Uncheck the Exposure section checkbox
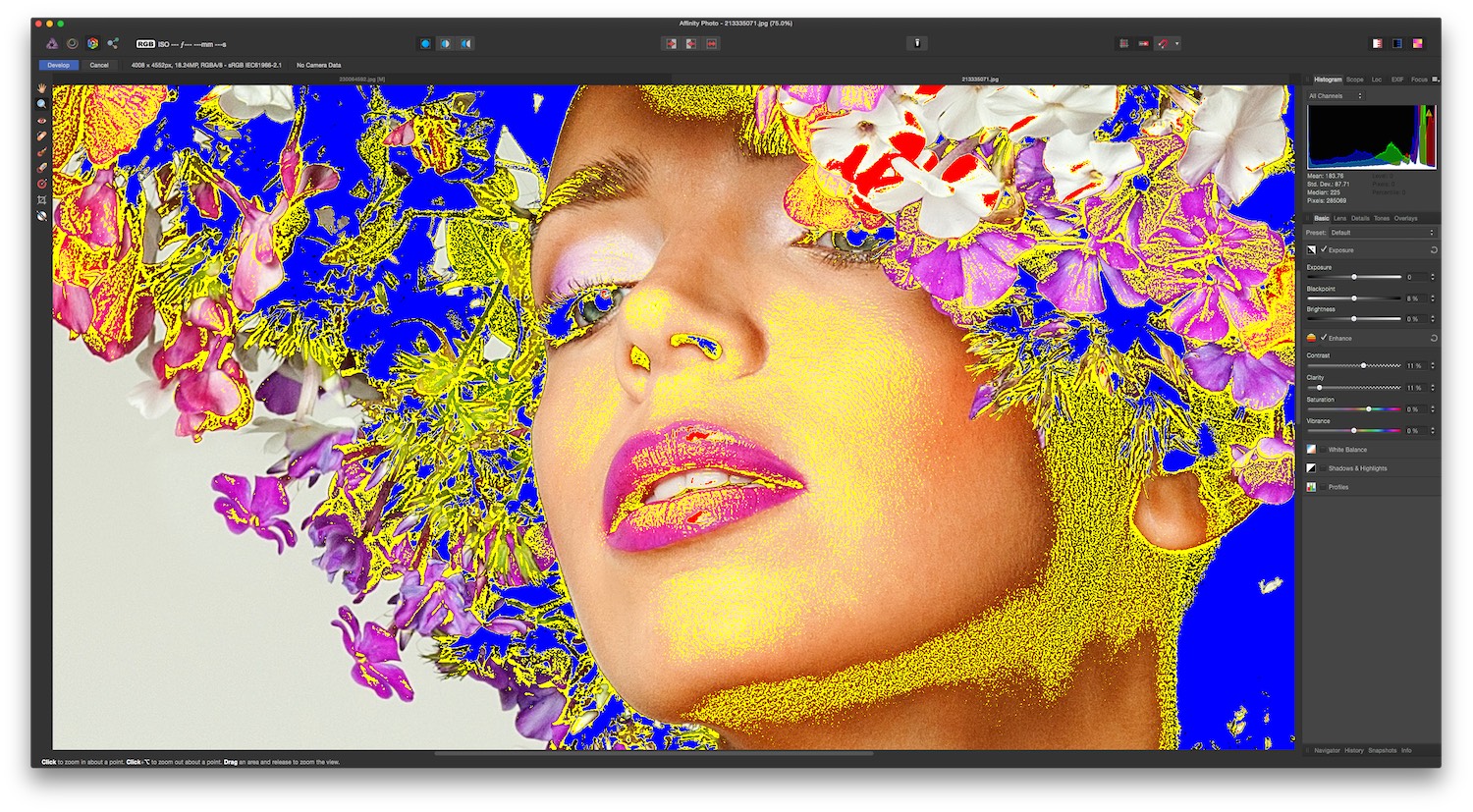The width and height of the screenshot is (1473, 812). [x=1324, y=249]
